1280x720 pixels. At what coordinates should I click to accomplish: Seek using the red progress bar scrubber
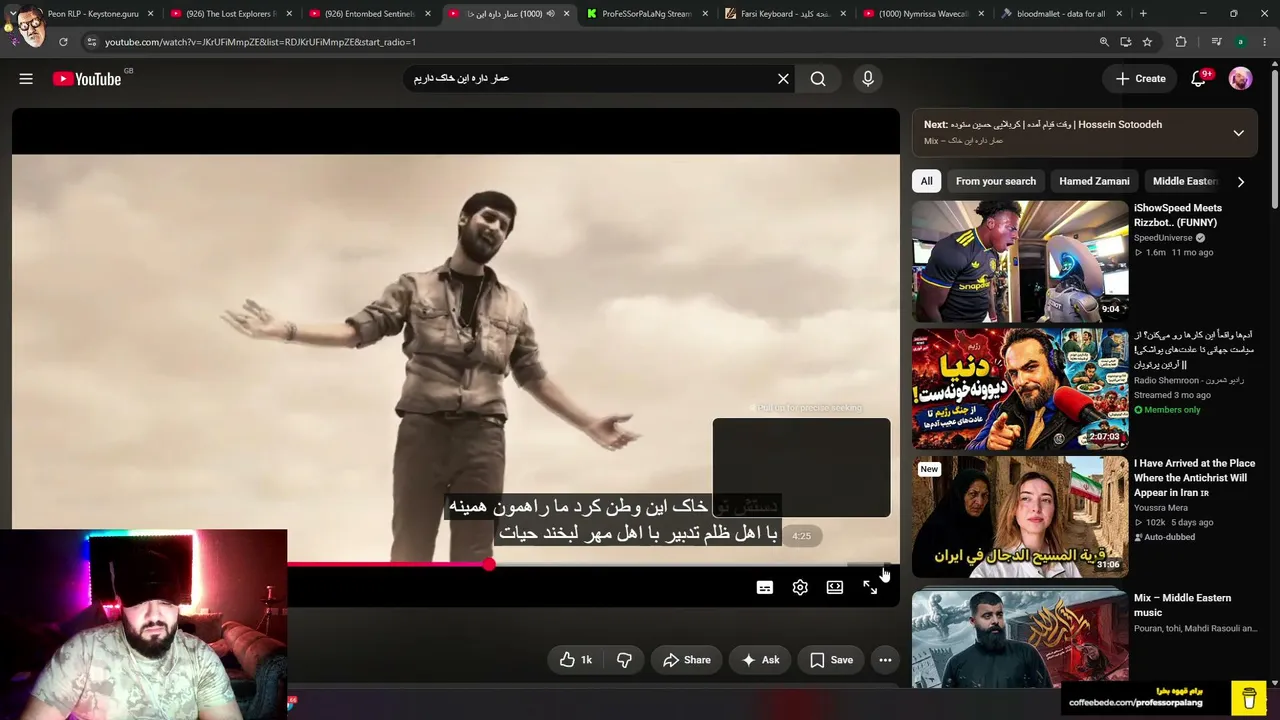point(488,565)
